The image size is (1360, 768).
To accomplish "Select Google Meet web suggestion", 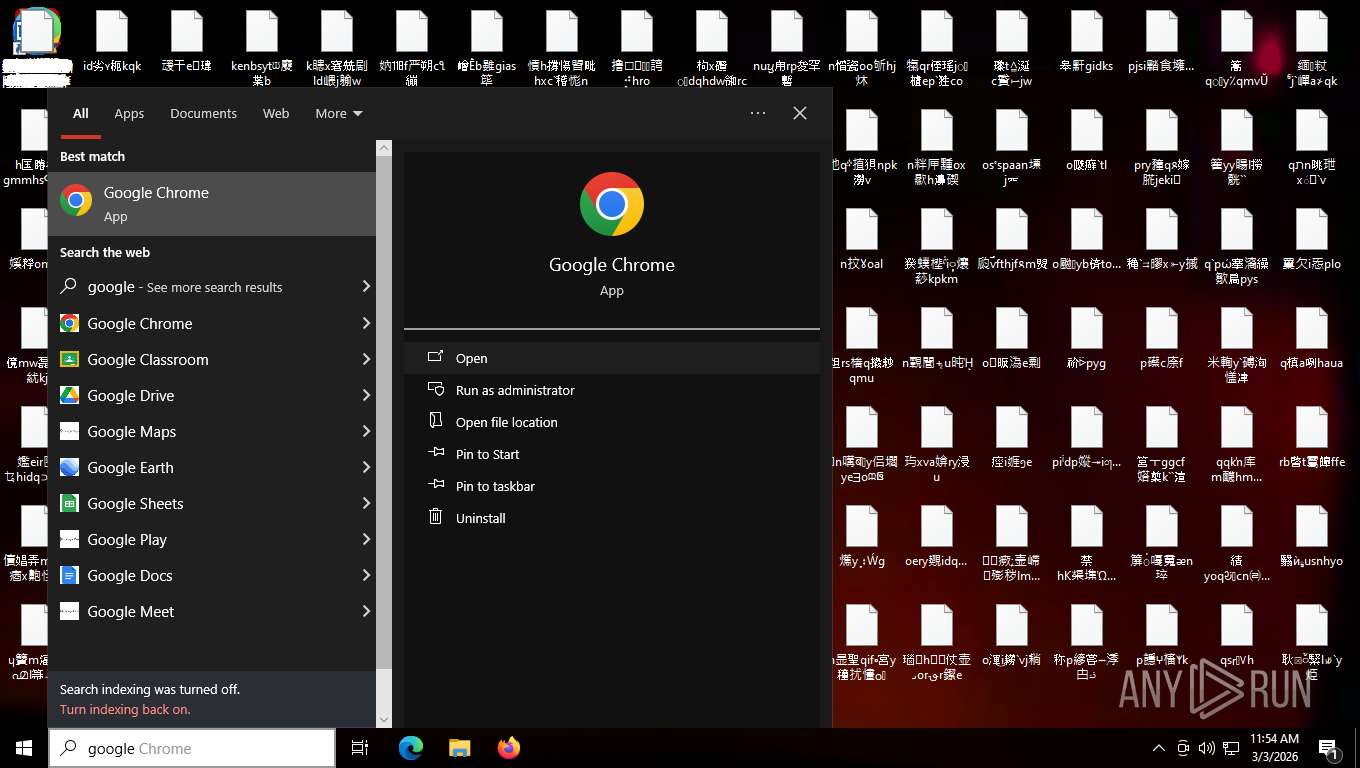I will (x=212, y=612).
